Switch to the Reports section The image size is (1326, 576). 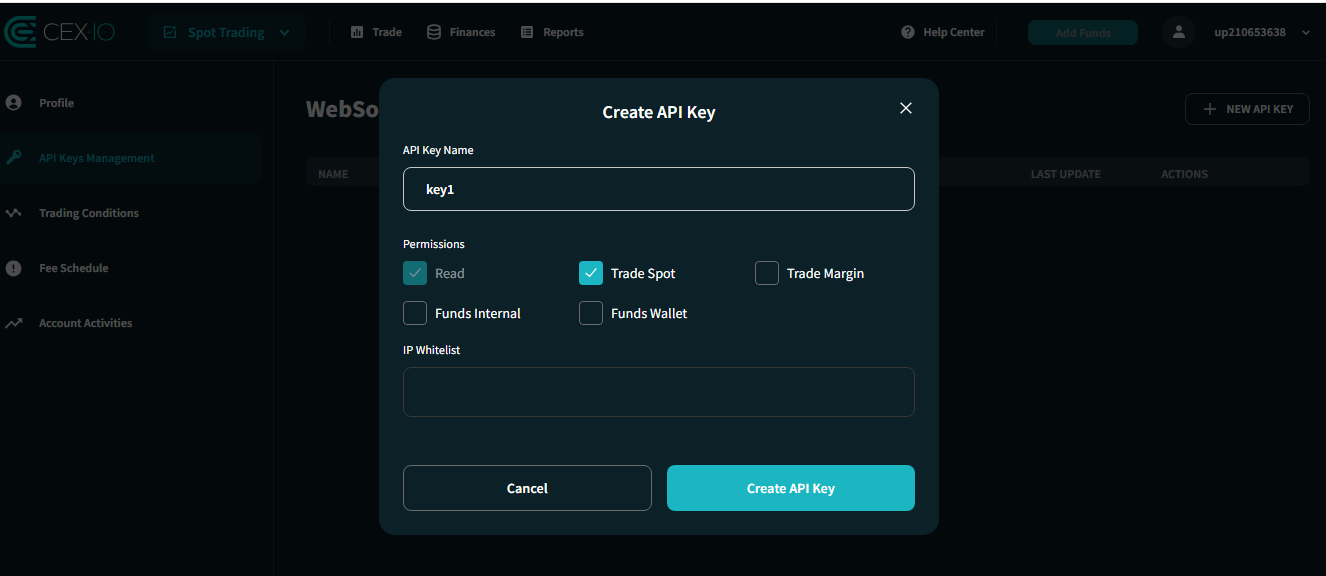pyautogui.click(x=551, y=31)
